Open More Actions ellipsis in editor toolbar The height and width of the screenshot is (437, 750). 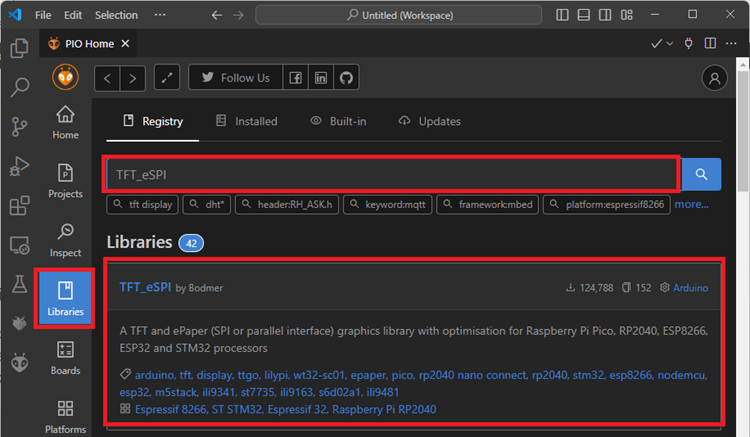pos(731,44)
